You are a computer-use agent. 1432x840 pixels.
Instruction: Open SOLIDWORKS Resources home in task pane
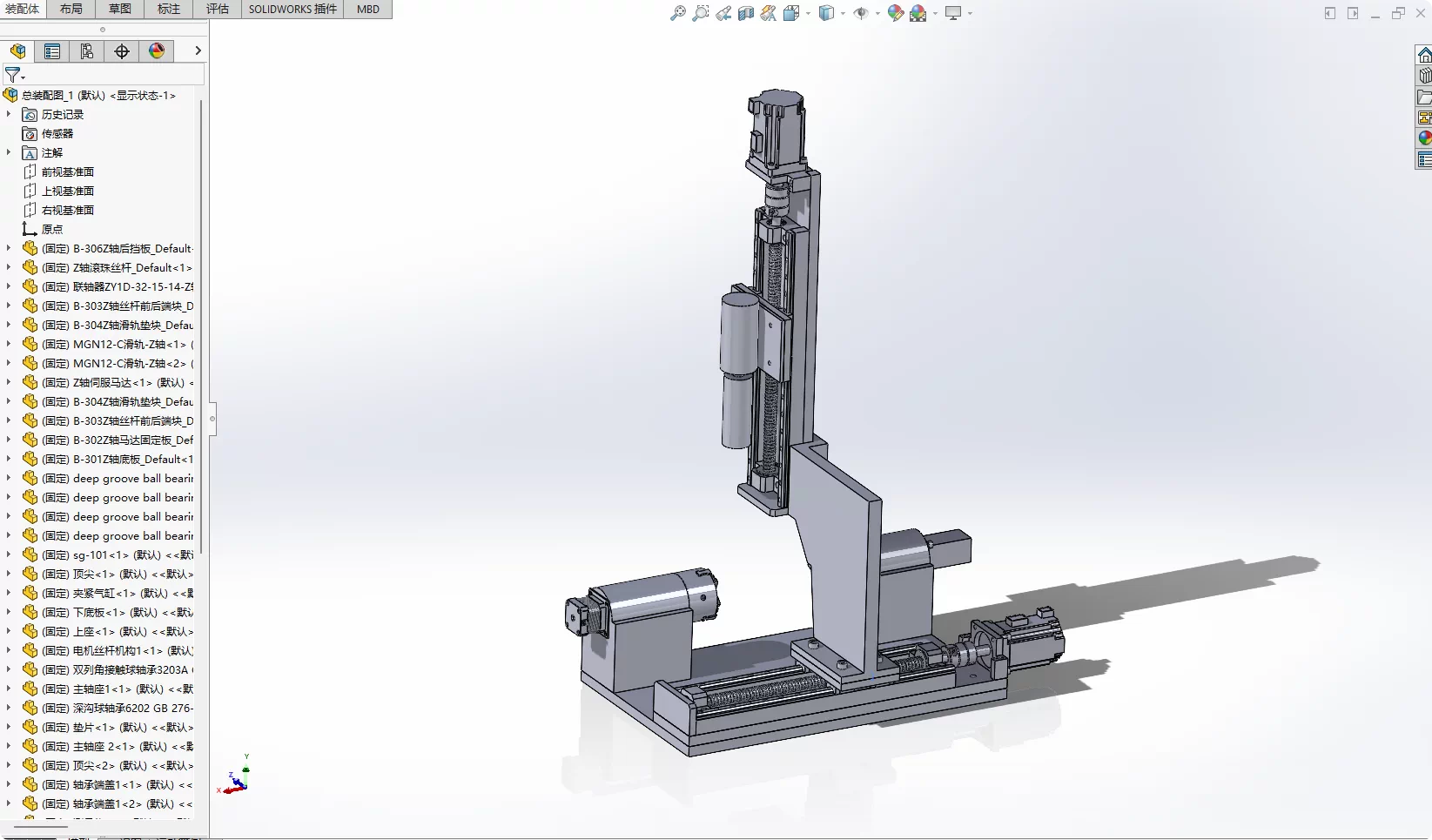(1424, 55)
